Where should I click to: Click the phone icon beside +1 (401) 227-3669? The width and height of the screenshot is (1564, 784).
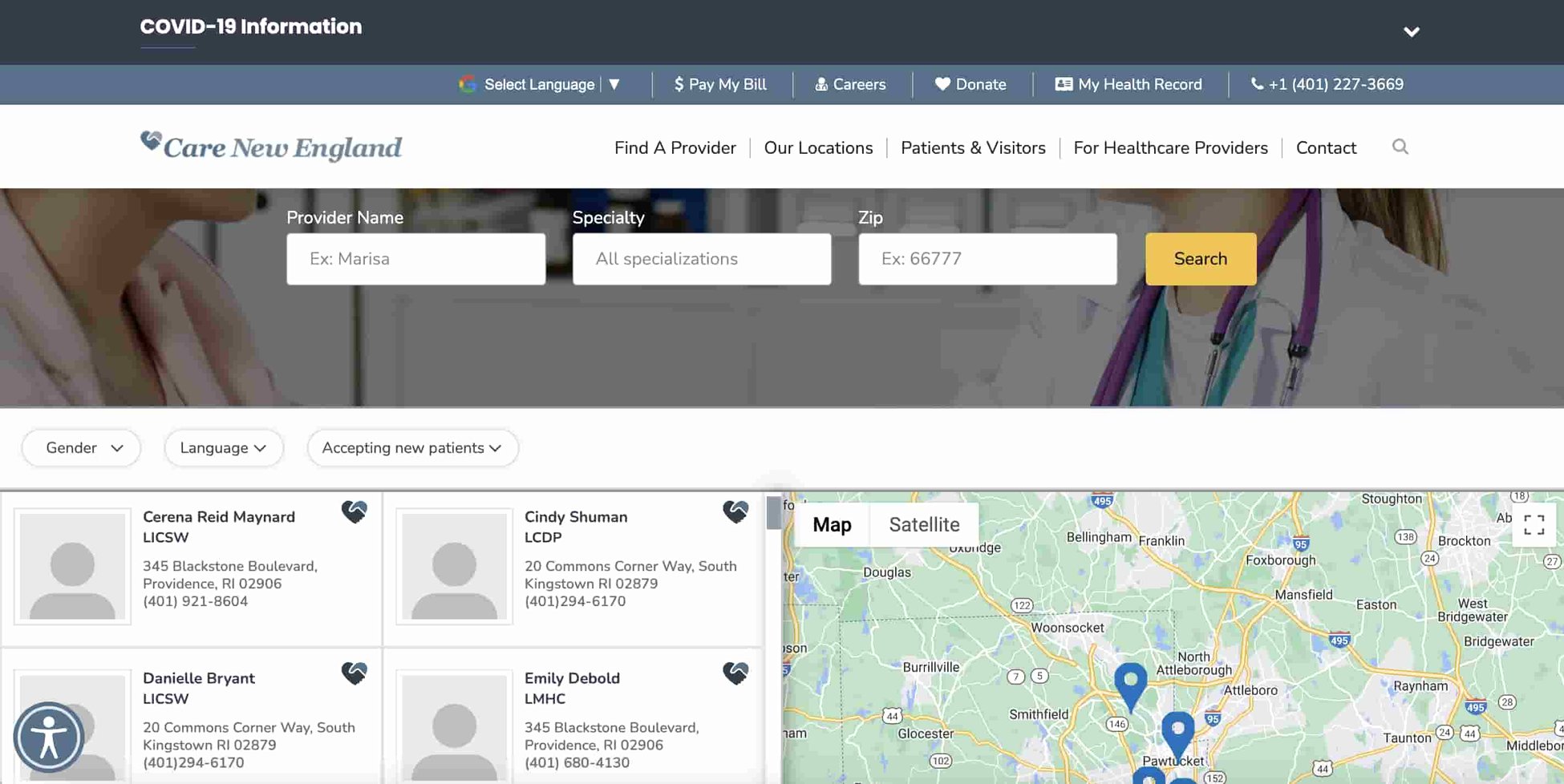tap(1257, 83)
